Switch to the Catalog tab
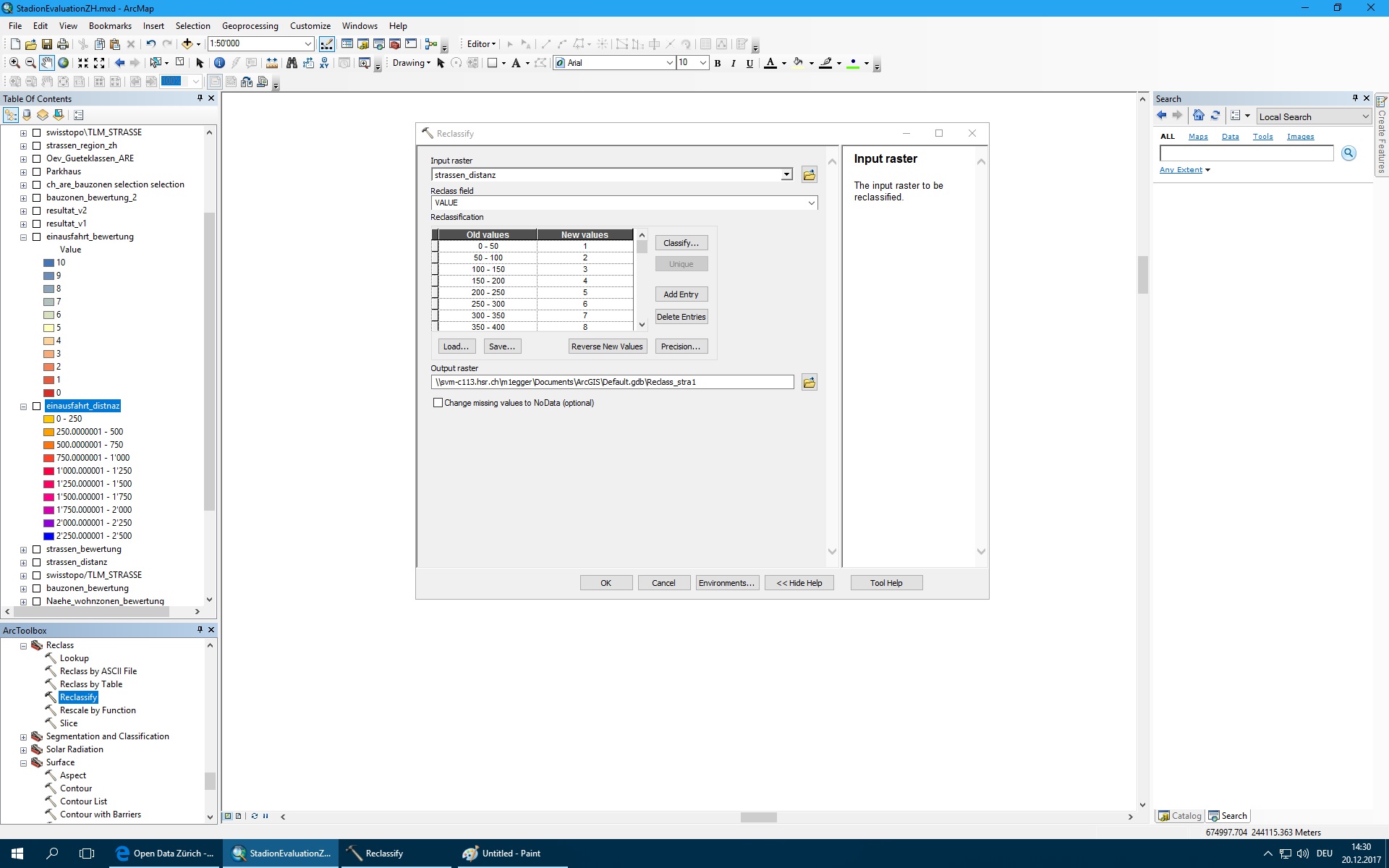The height and width of the screenshot is (868, 1389). 1179,816
